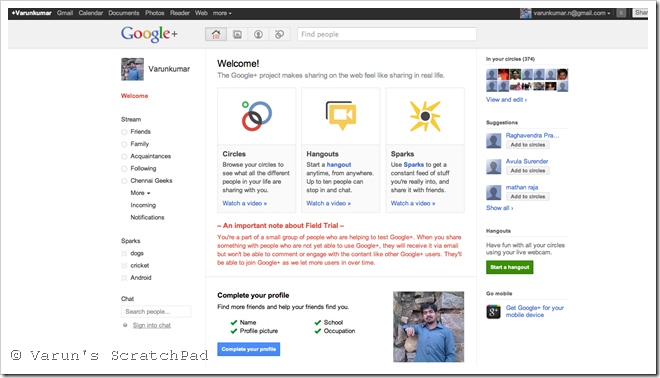The image size is (660, 378).
Task: Click the large profile photo at bottom
Action: pyautogui.click(x=428, y=327)
